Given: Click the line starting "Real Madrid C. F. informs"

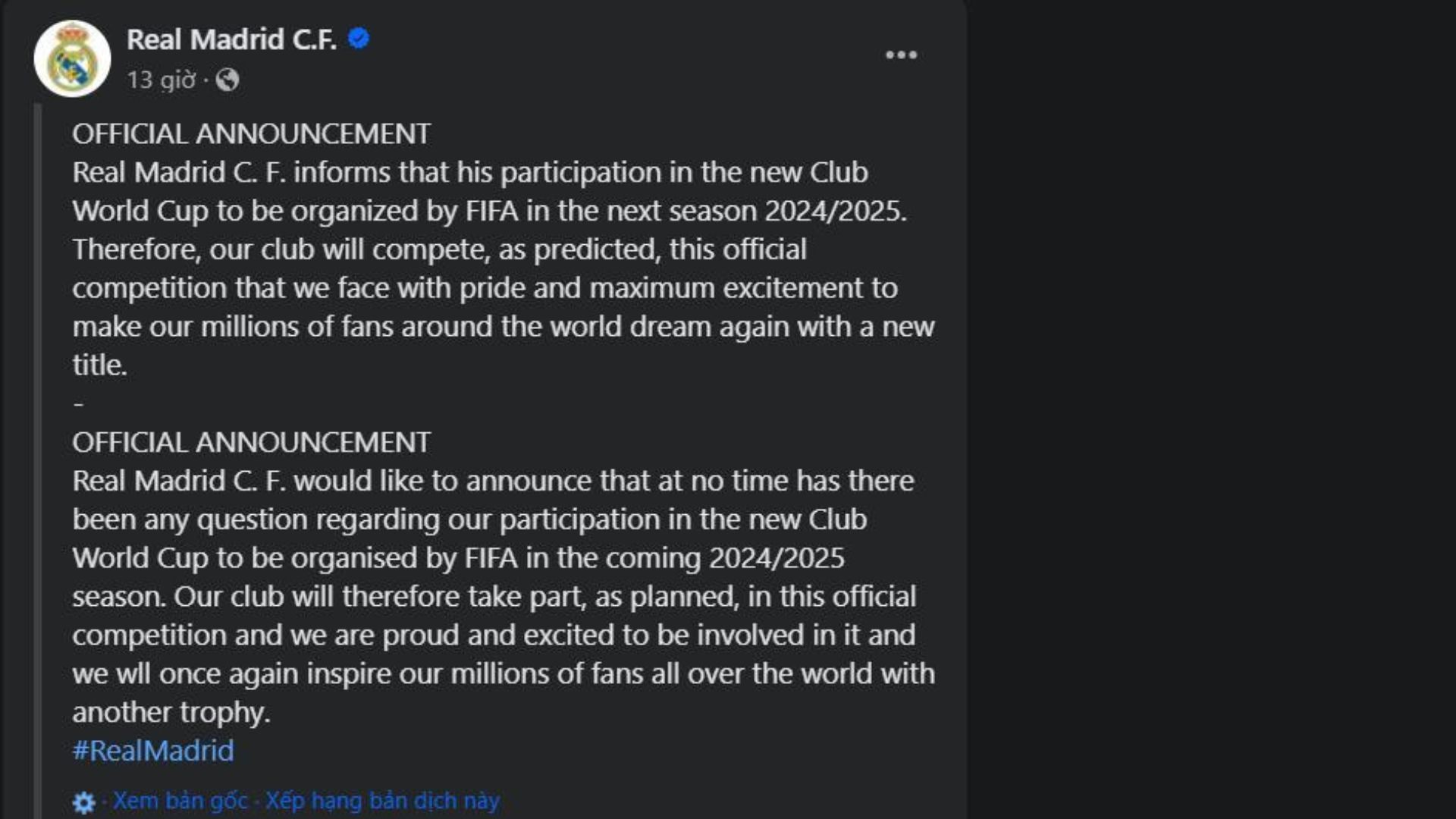Looking at the screenshot, I should click(470, 173).
